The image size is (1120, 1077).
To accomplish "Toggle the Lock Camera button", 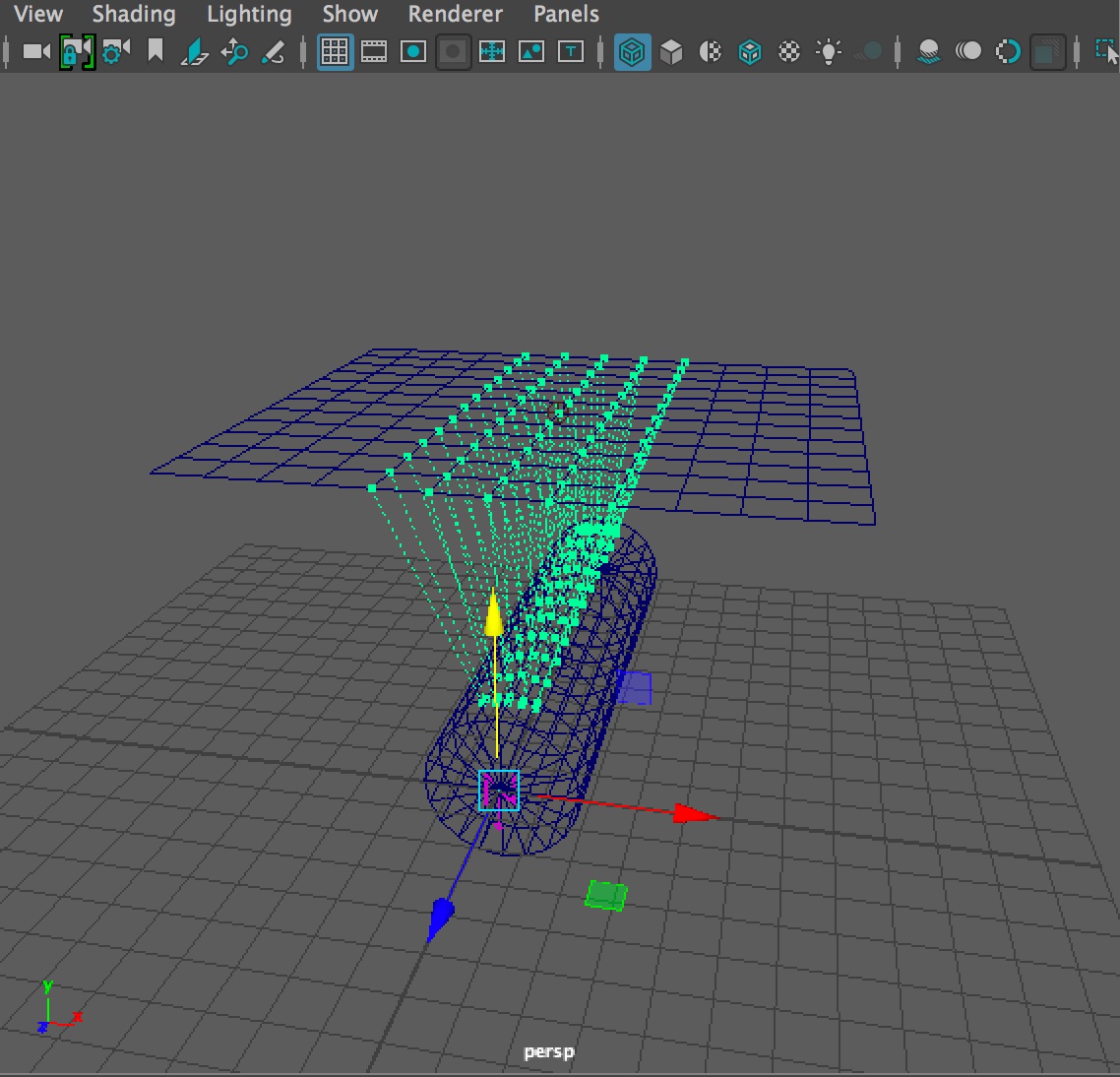I will [x=76, y=51].
